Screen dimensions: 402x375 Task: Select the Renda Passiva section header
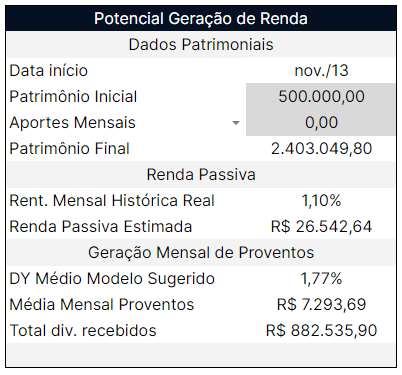click(201, 175)
